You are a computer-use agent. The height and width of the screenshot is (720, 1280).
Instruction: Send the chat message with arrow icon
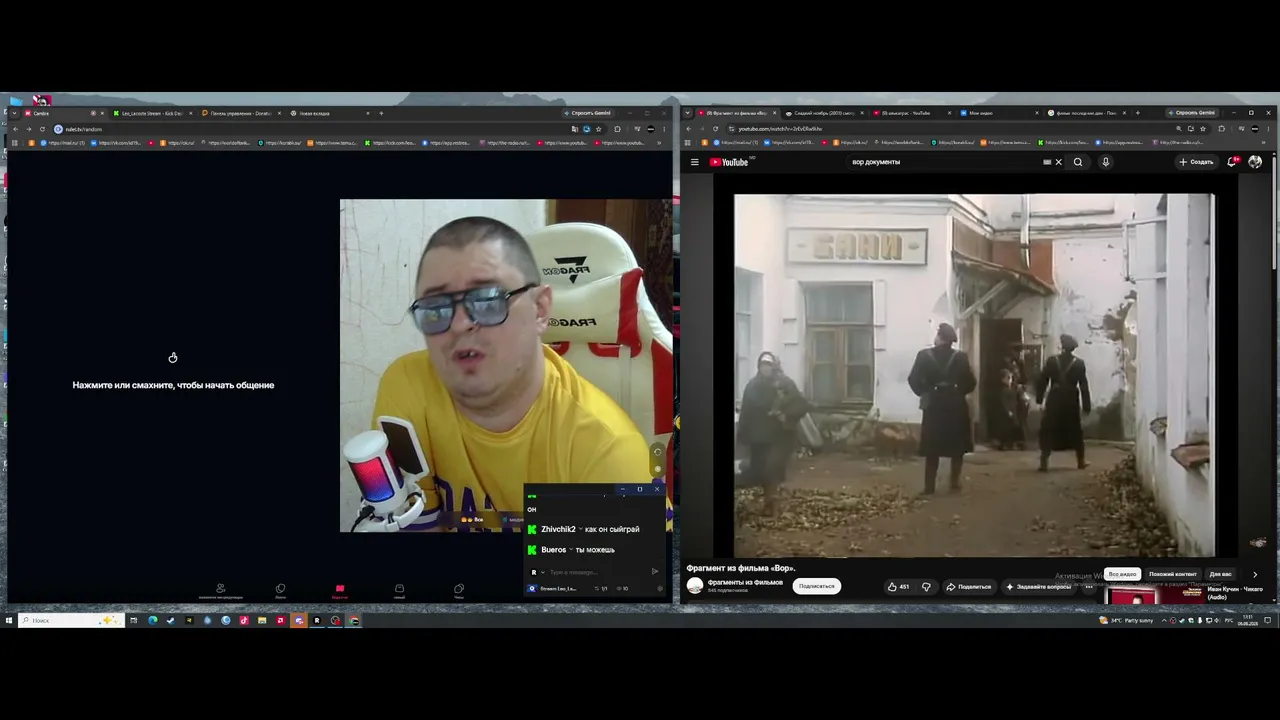[655, 572]
